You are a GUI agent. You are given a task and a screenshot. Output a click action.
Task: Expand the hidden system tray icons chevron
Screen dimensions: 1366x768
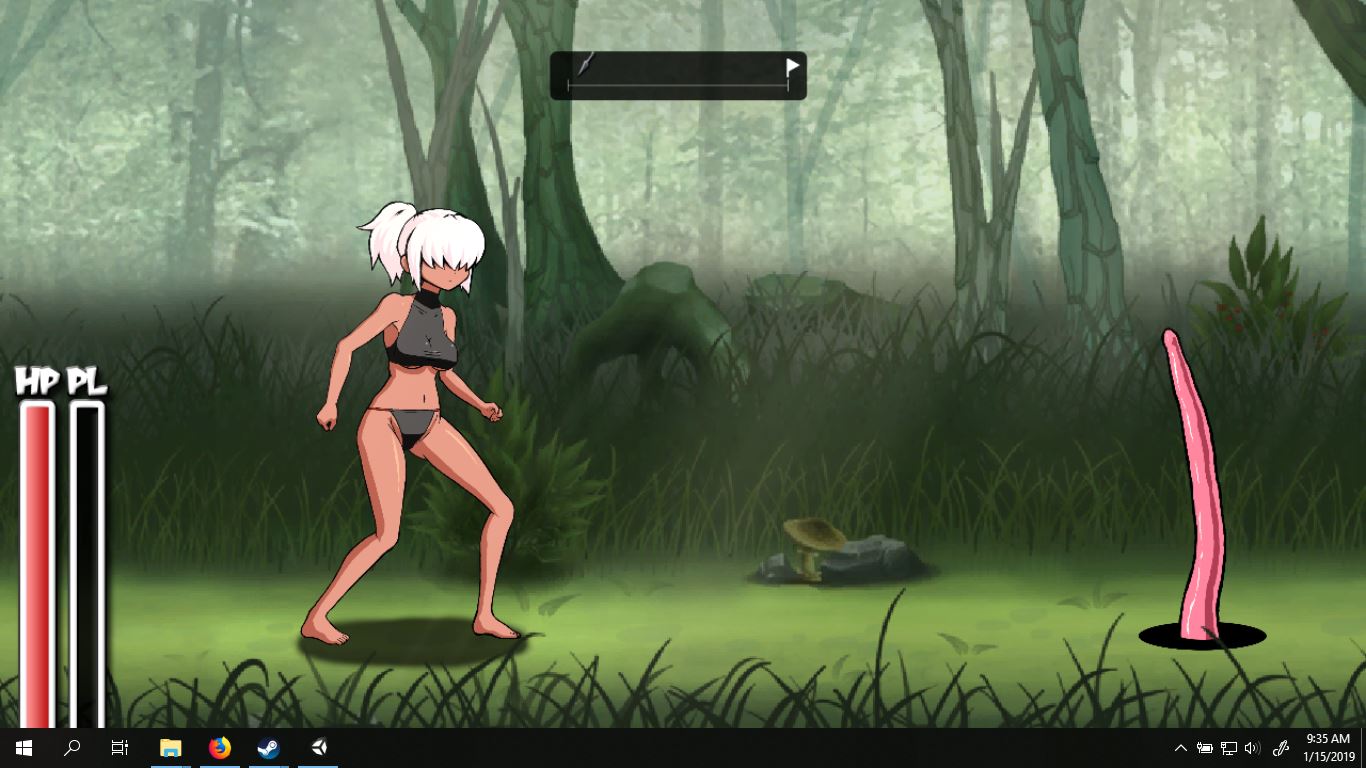pyautogui.click(x=1181, y=748)
